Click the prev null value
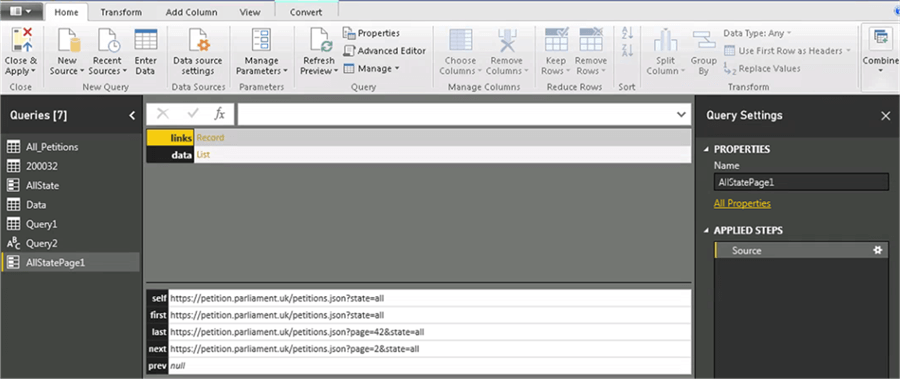Image resolution: width=900 pixels, height=379 pixels. coord(177,366)
